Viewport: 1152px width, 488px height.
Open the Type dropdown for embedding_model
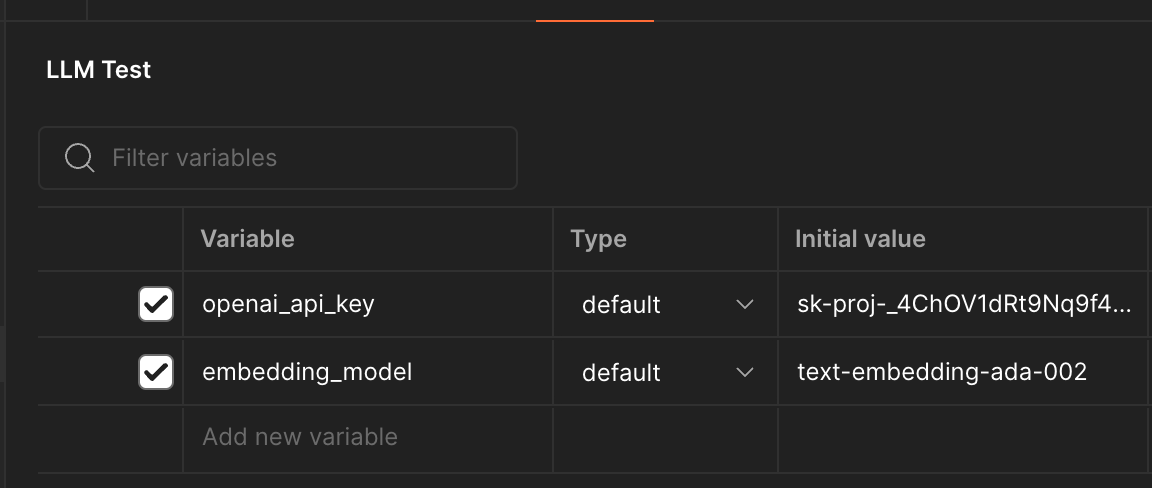665,372
